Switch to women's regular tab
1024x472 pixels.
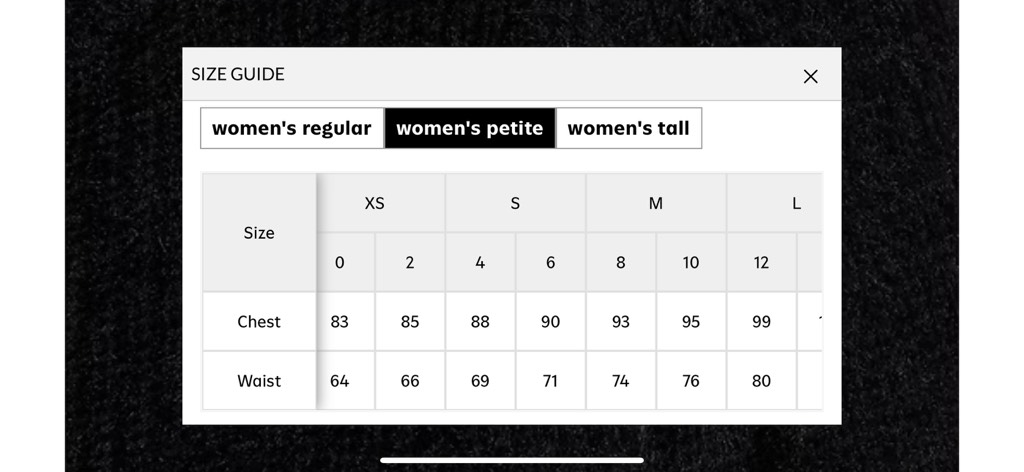pyautogui.click(x=292, y=128)
